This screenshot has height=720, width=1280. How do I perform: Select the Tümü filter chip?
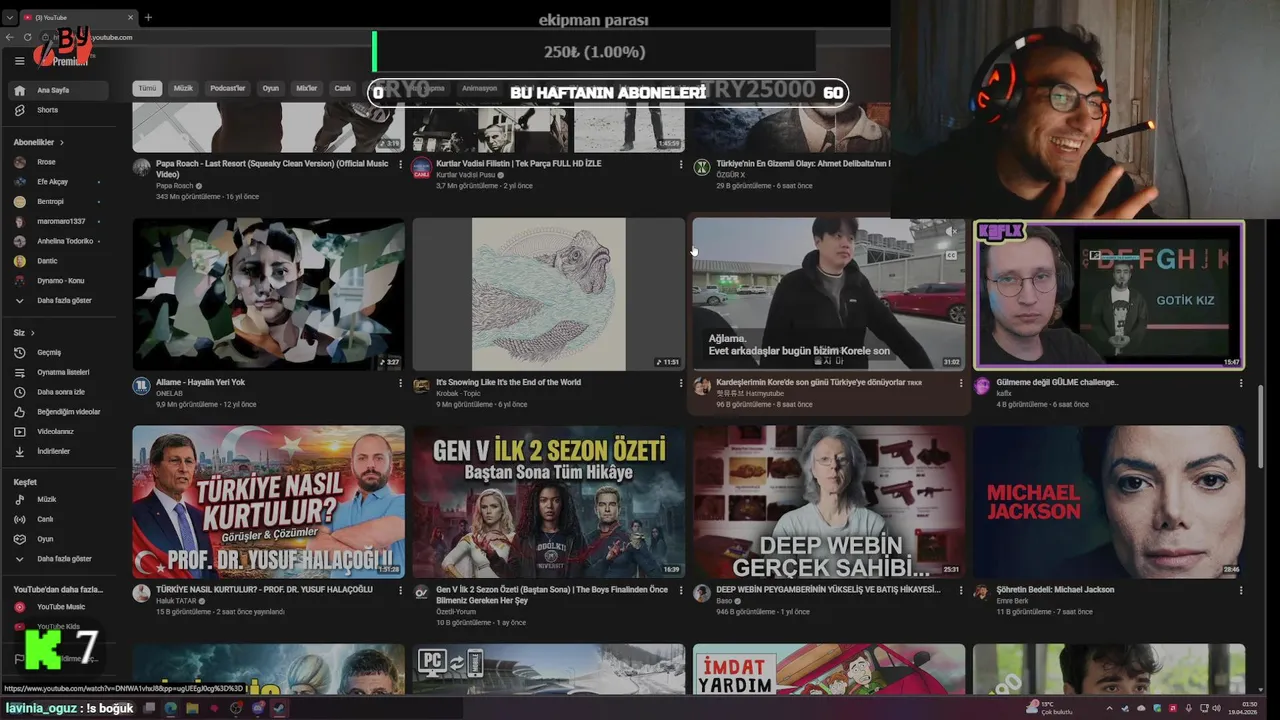click(147, 88)
